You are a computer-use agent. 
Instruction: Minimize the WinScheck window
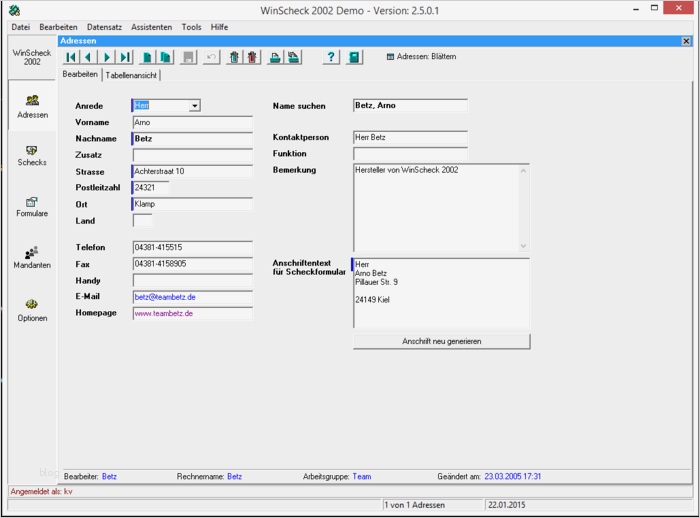[x=636, y=8]
